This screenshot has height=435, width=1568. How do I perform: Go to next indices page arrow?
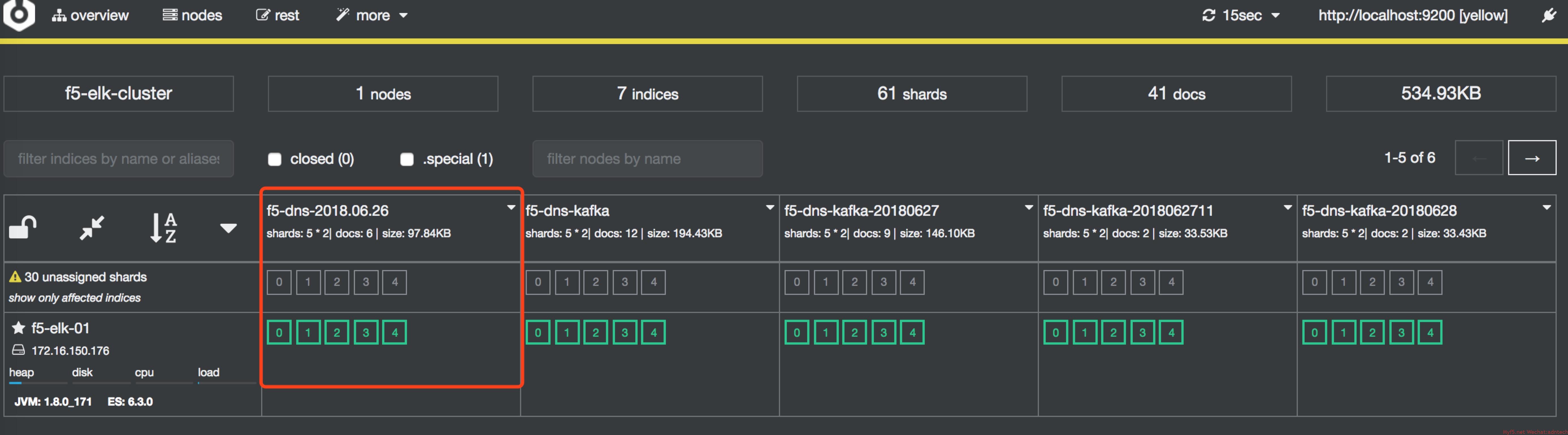tap(1532, 158)
